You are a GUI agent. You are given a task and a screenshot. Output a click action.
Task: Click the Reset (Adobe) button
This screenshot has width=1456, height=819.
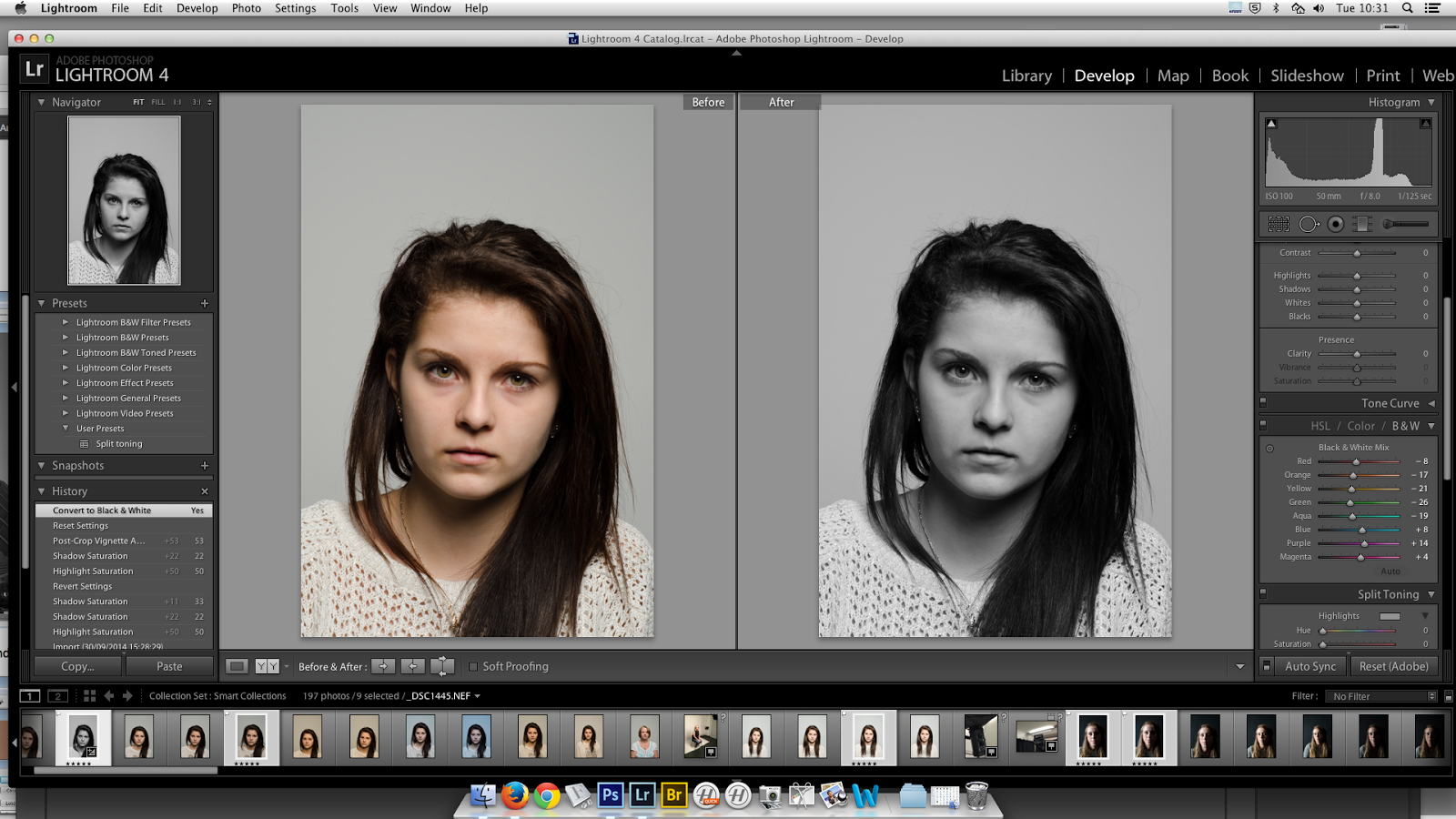coord(1393,666)
